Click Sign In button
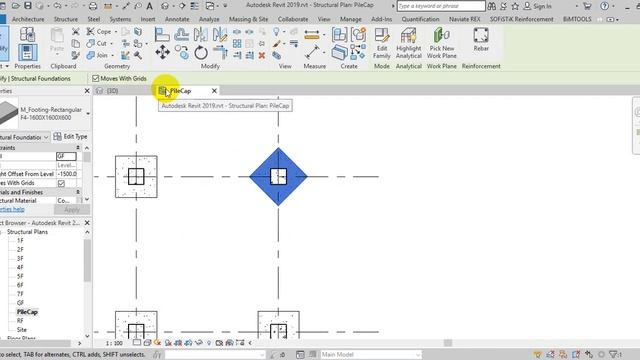The image size is (640, 360). click(537, 6)
